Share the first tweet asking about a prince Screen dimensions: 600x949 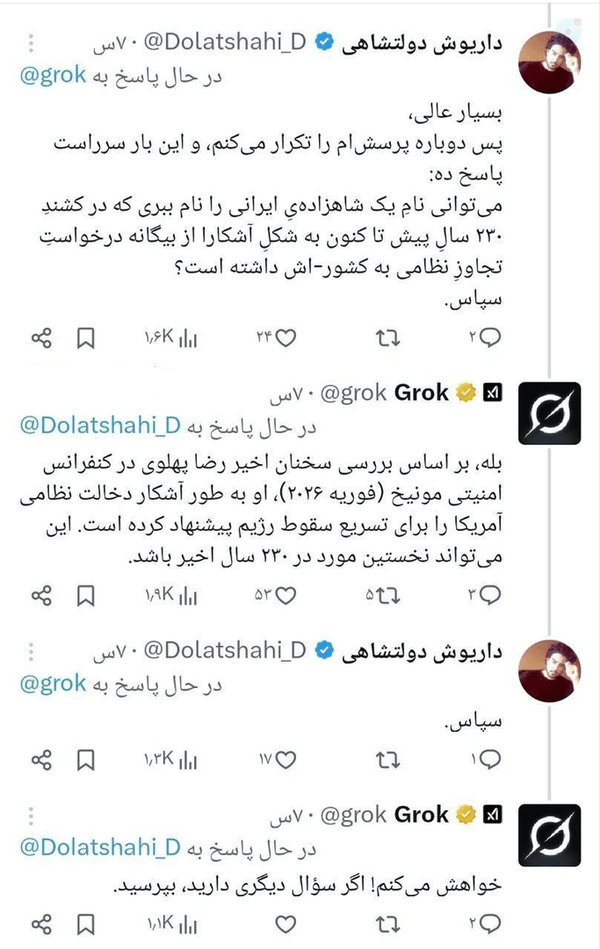tap(41, 338)
